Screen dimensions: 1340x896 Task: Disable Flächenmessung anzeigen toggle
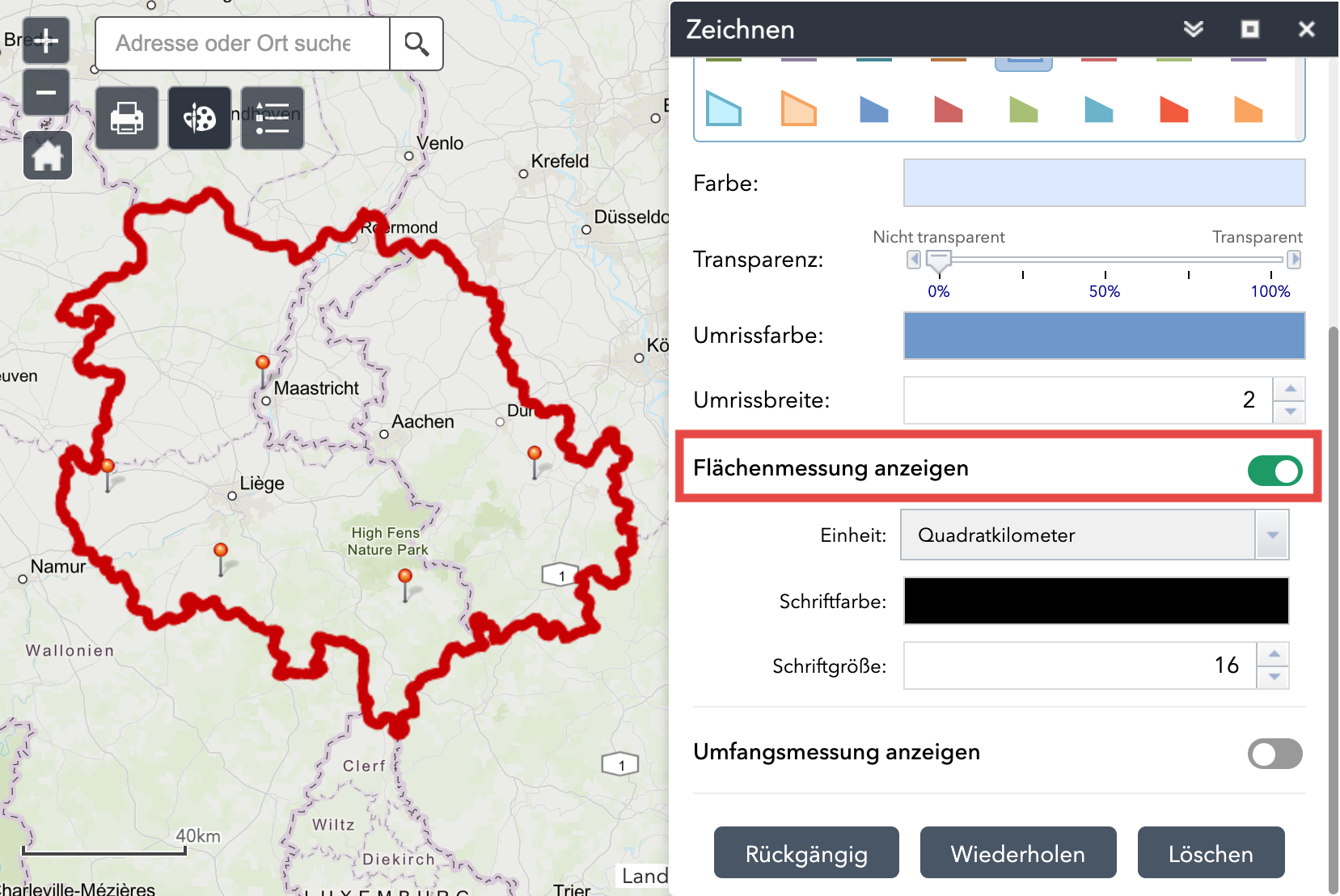click(1274, 471)
